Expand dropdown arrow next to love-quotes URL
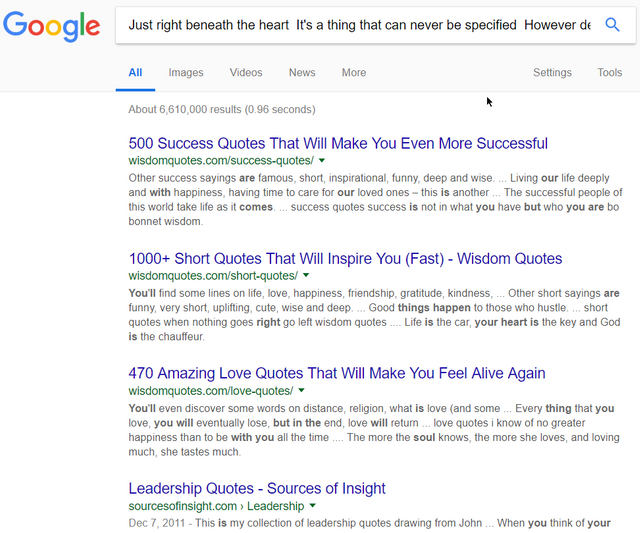640x533 pixels. pos(301,391)
